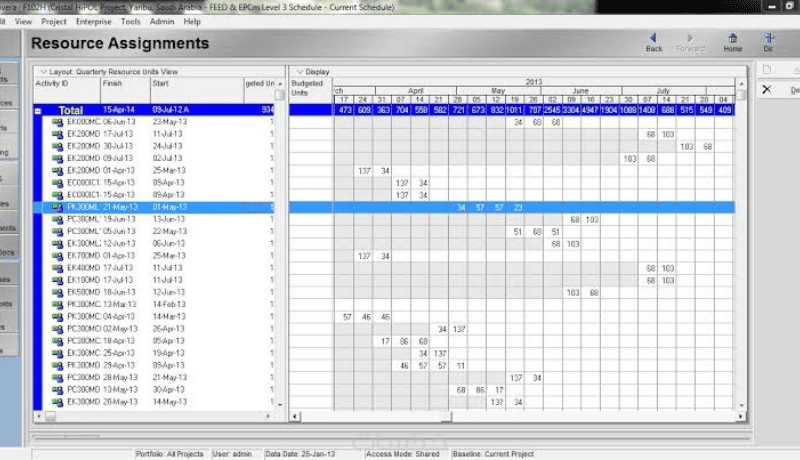Image resolution: width=800 pixels, height=460 pixels.
Task: Select resource icon for EK300ML 12-Jun-13
Action: (x=58, y=244)
